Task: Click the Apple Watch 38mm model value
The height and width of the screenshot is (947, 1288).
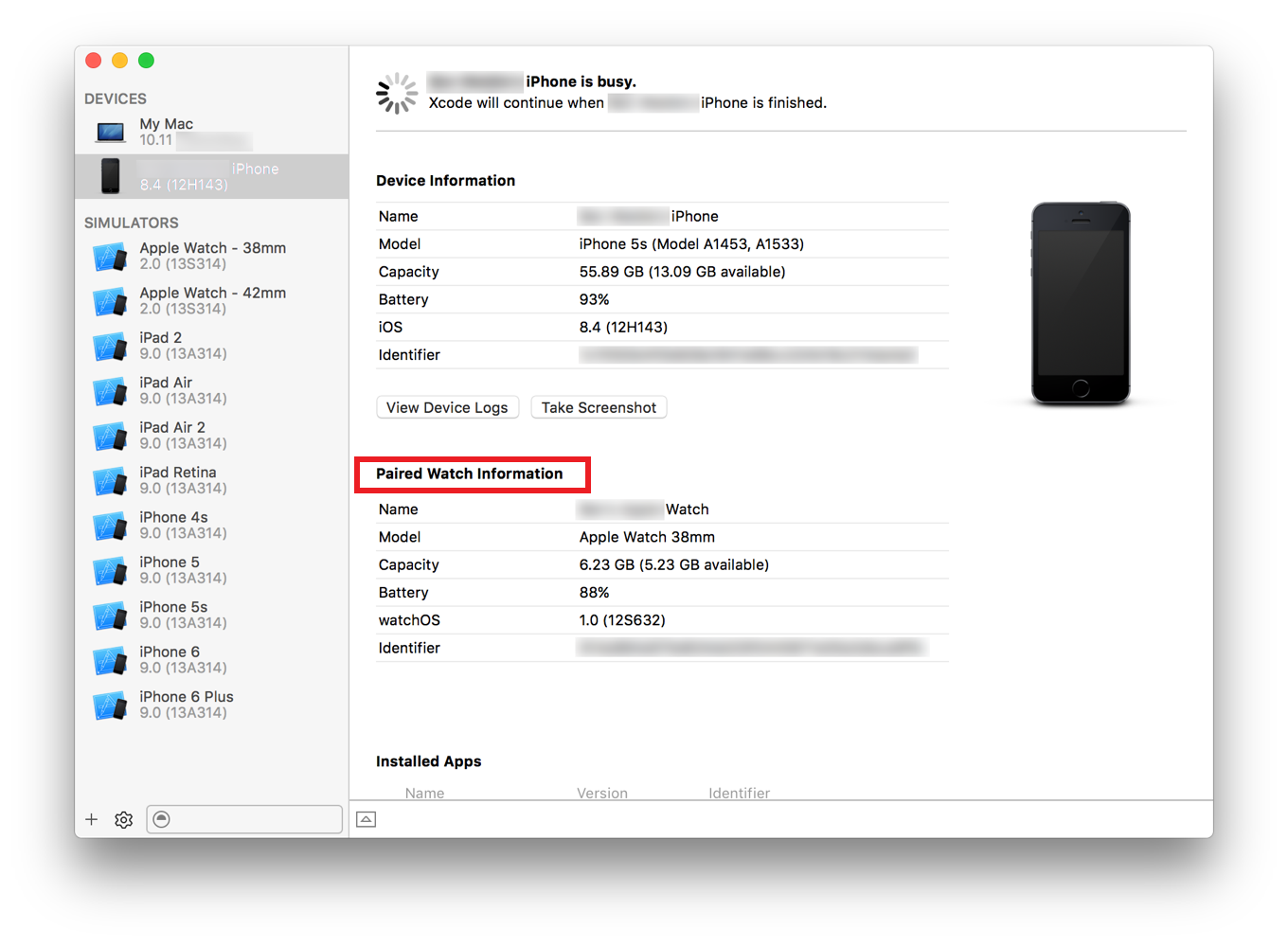Action: click(647, 537)
